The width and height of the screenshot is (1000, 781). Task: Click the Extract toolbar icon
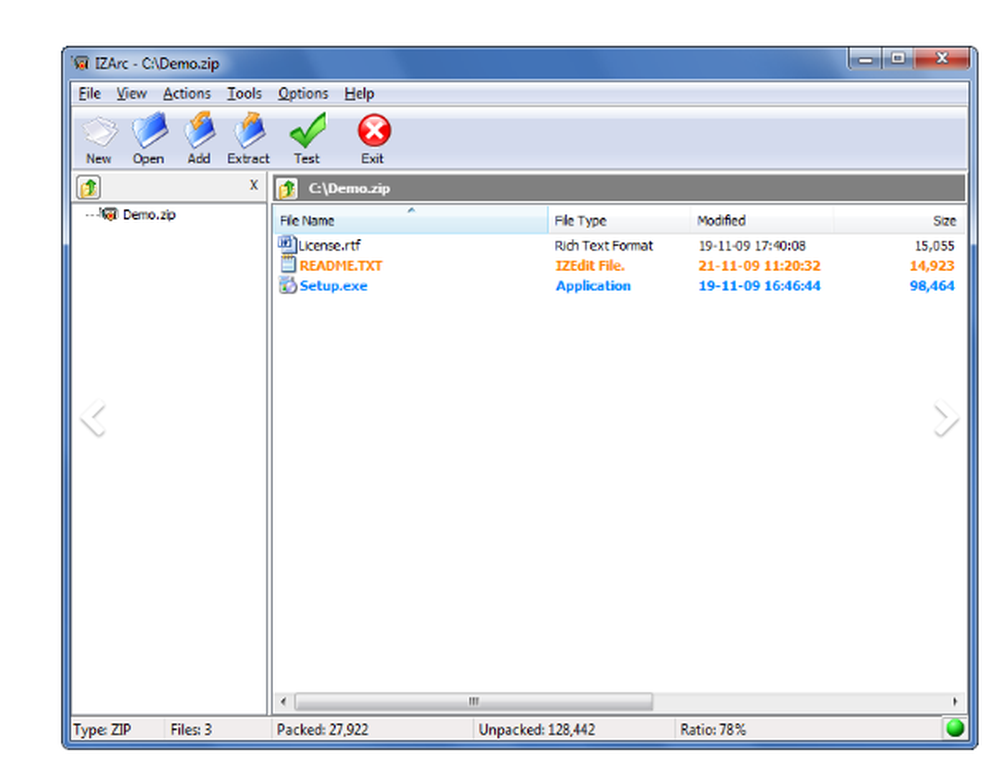pos(249,130)
